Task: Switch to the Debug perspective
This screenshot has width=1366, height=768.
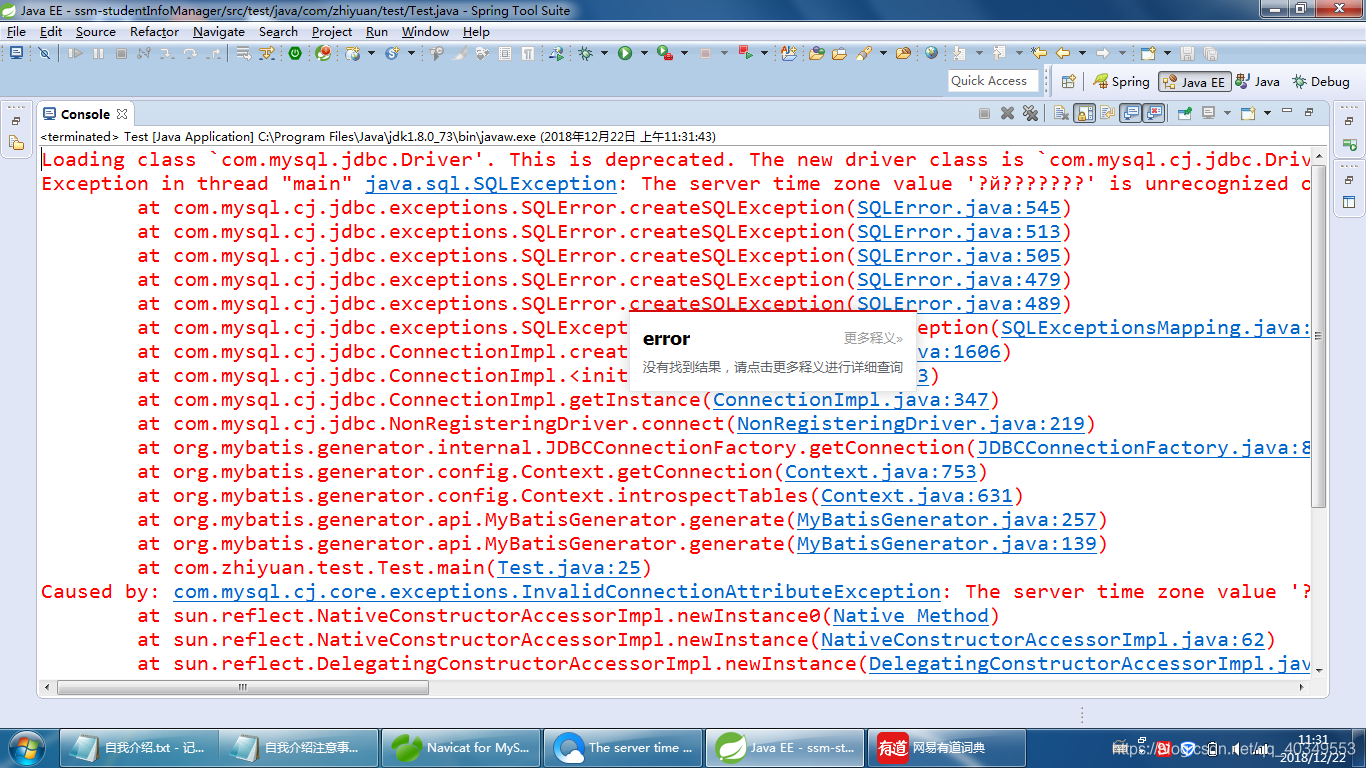Action: (x=1320, y=82)
